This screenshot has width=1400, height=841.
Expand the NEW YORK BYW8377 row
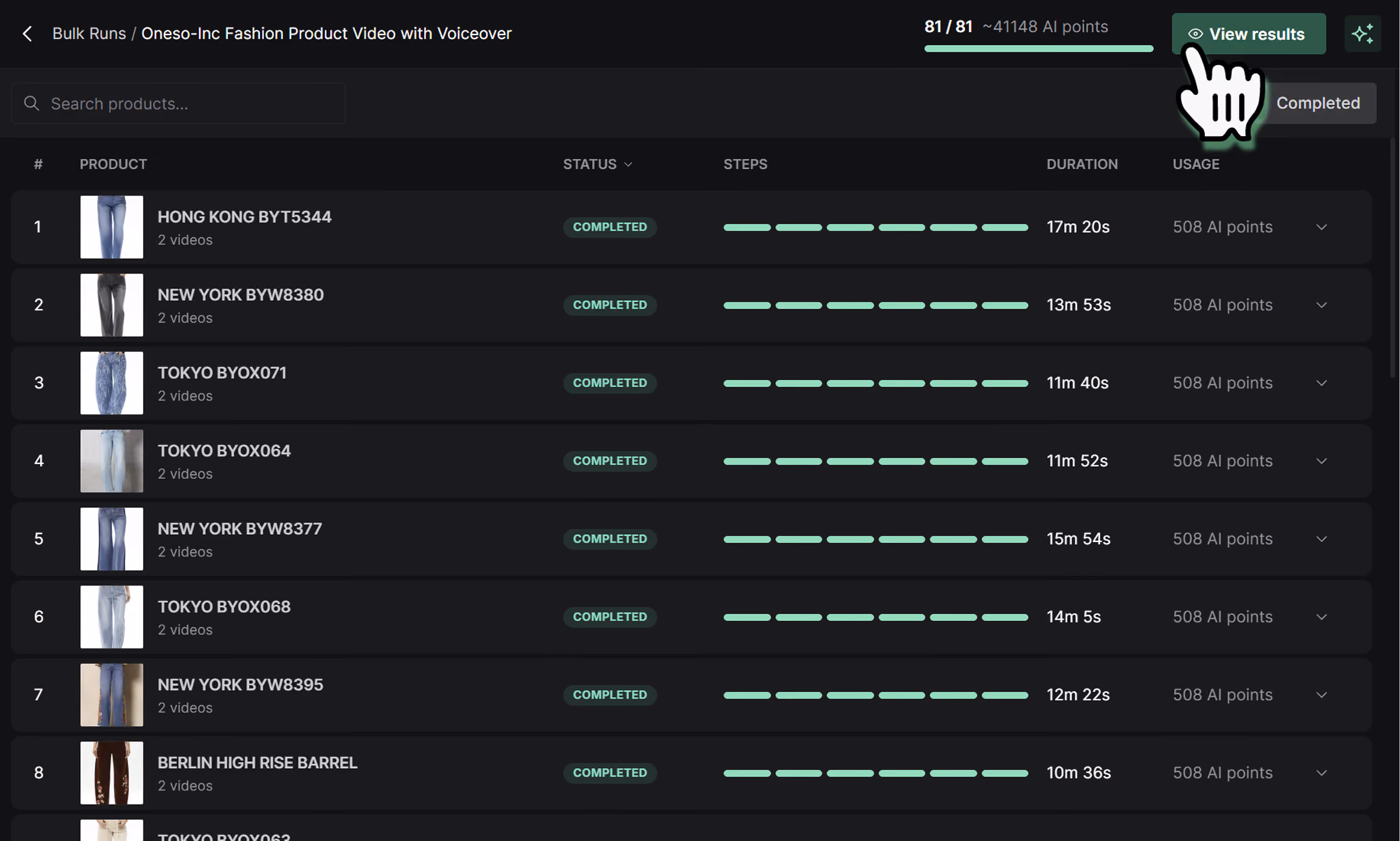coord(1322,539)
